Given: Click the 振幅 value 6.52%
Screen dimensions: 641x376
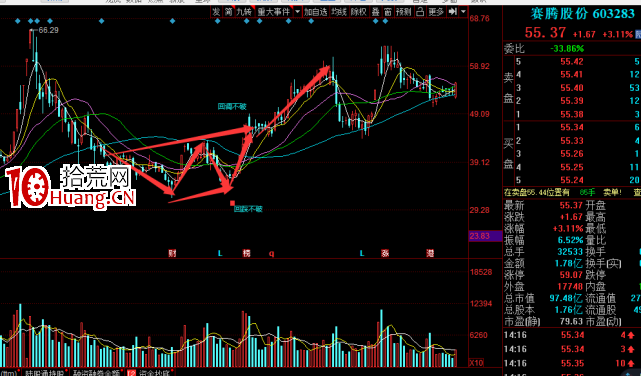Looking at the screenshot, I should pos(570,240).
